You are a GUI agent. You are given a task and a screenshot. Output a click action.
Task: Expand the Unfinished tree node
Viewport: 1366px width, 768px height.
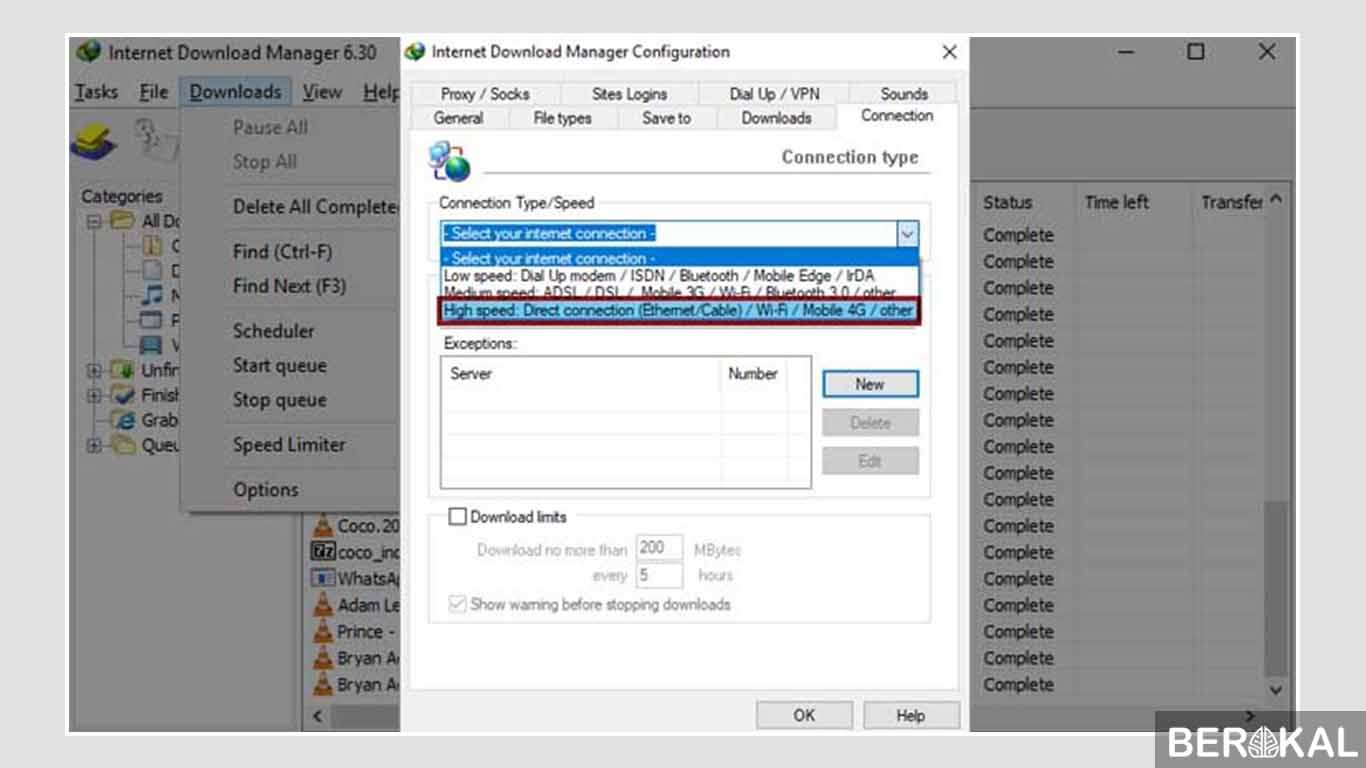pyautogui.click(x=94, y=370)
